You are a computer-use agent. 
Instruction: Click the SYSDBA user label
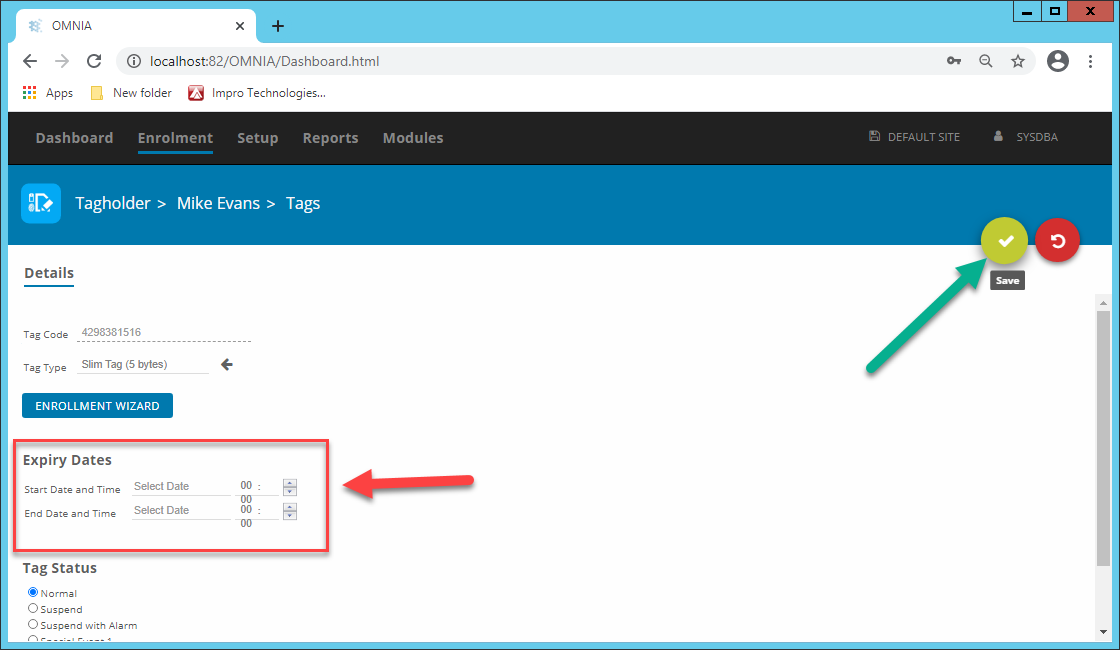pos(1037,137)
